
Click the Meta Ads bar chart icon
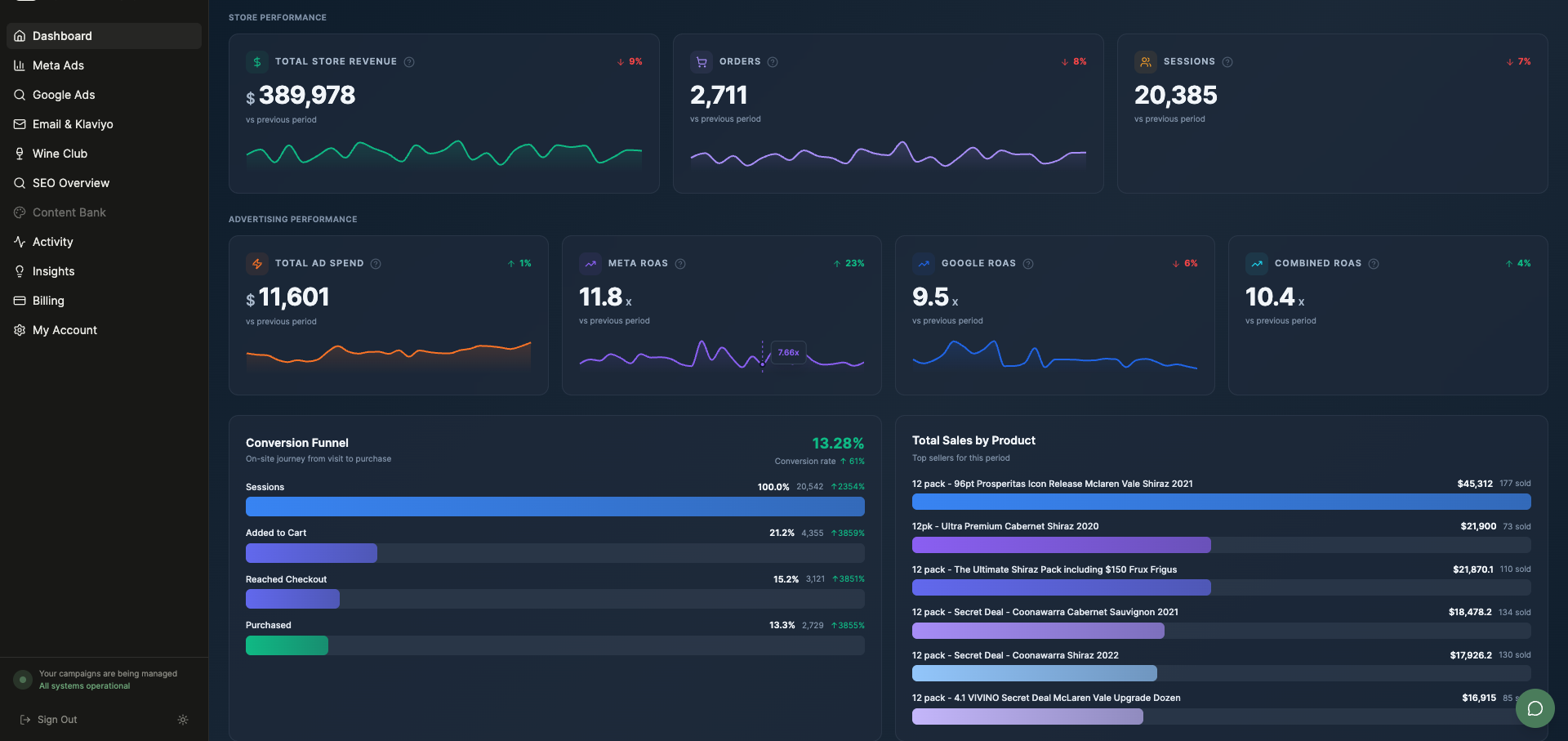(x=20, y=65)
